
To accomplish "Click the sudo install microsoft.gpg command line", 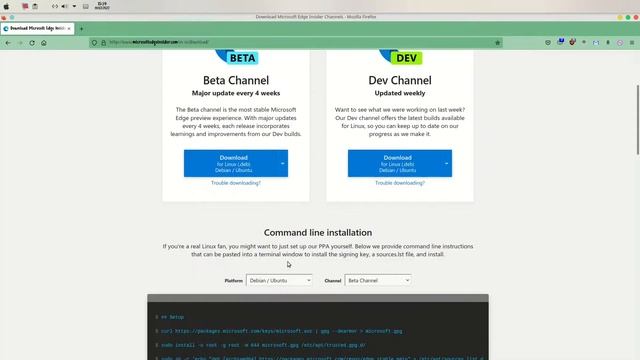I will (263, 345).
